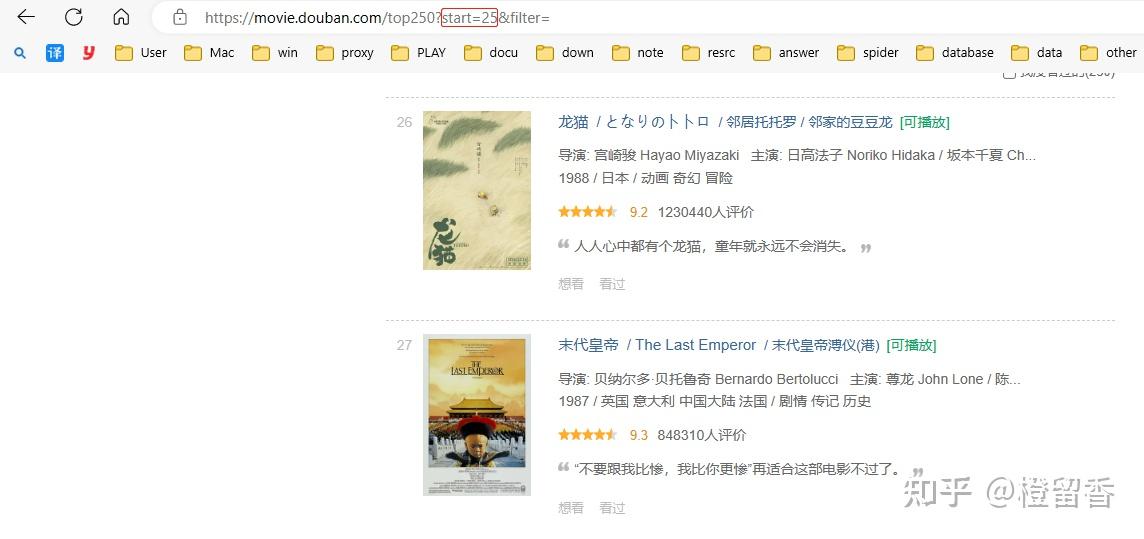Reload the page with refresh icon
The height and width of the screenshot is (539, 1144).
(x=73, y=17)
